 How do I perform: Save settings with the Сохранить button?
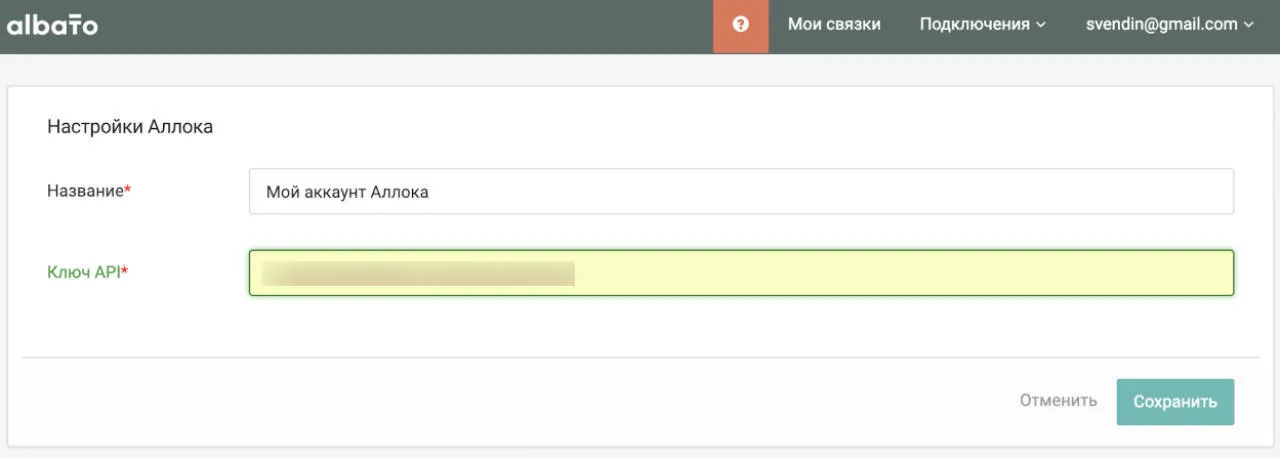[1175, 402]
